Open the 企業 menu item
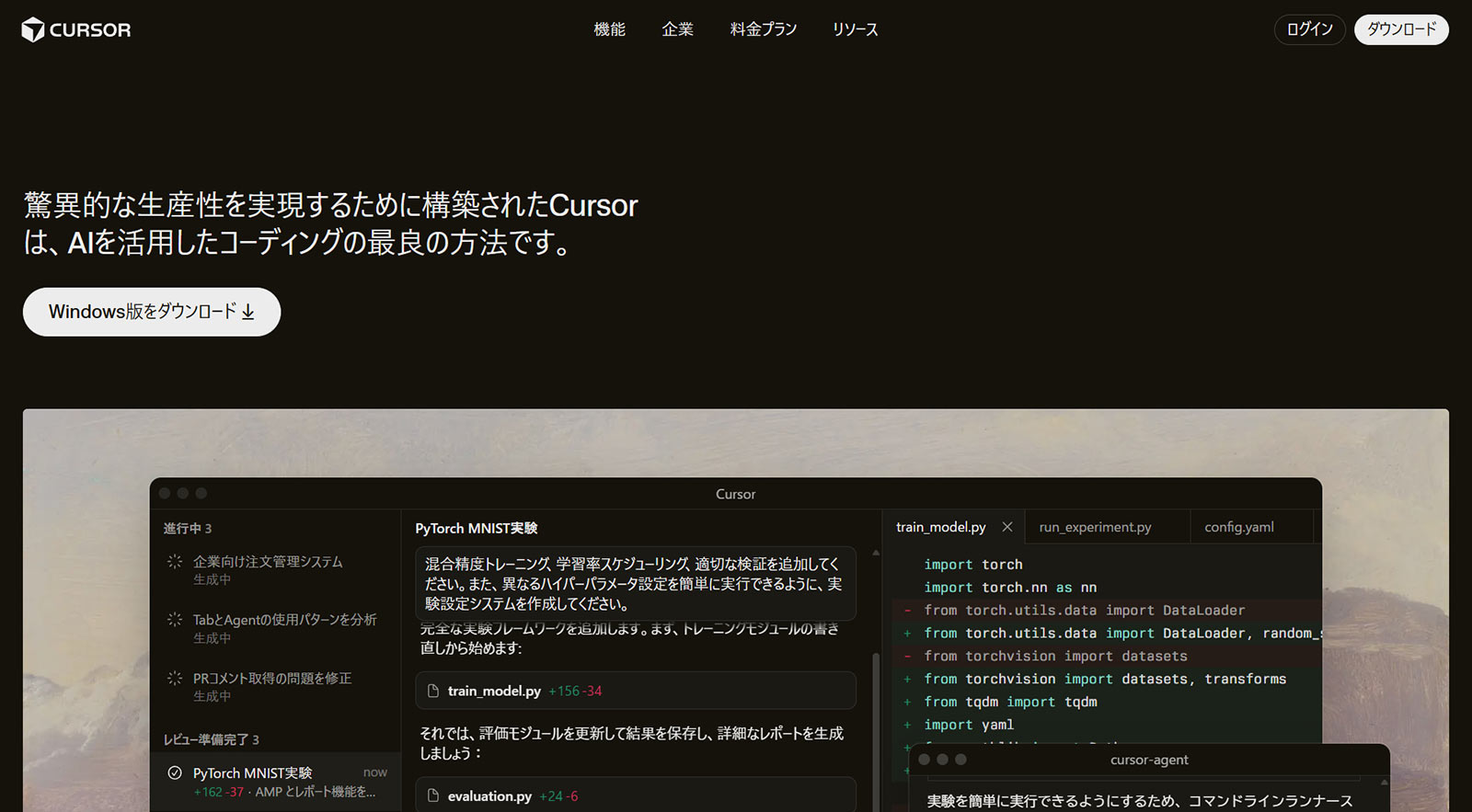 point(677,29)
